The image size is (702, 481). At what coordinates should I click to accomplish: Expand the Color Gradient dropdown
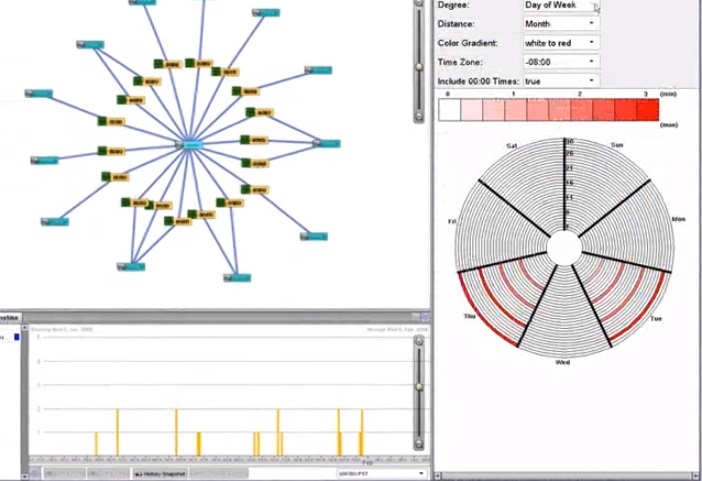pos(561,43)
